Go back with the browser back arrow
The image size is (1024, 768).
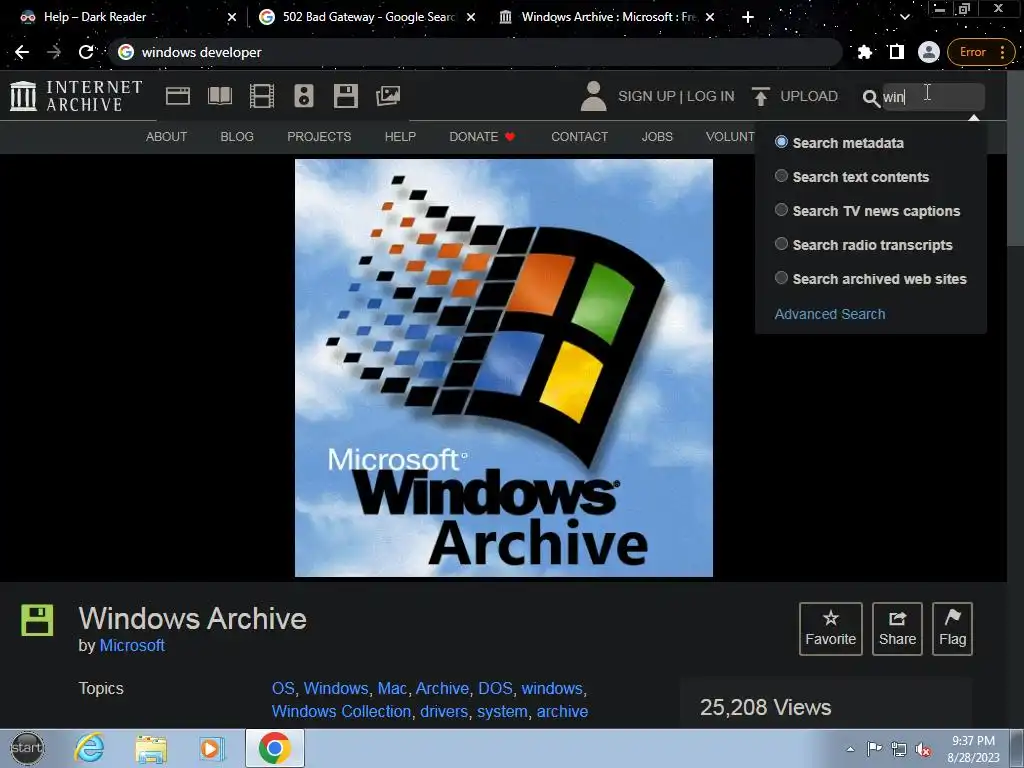point(22,52)
